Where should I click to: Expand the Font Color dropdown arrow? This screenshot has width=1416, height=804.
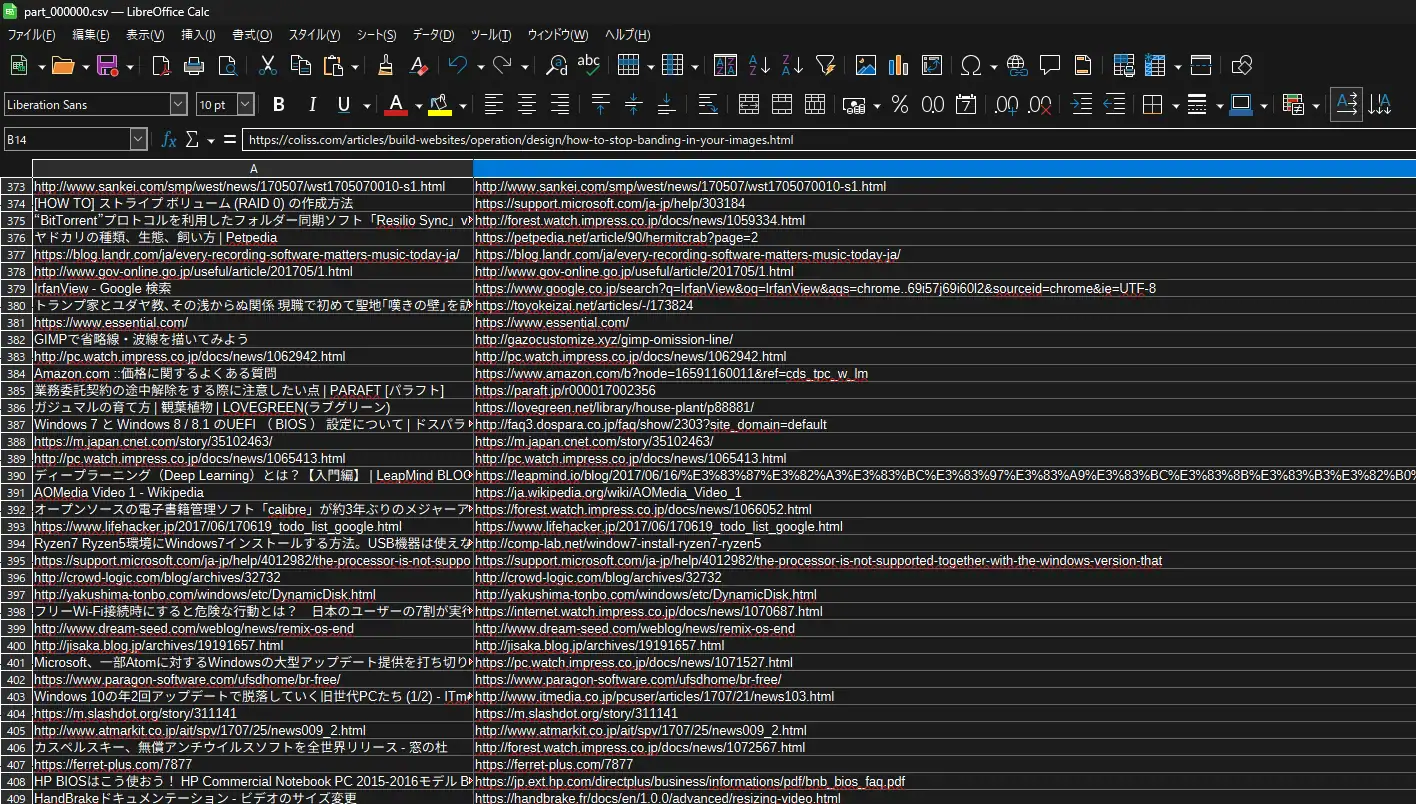click(418, 104)
